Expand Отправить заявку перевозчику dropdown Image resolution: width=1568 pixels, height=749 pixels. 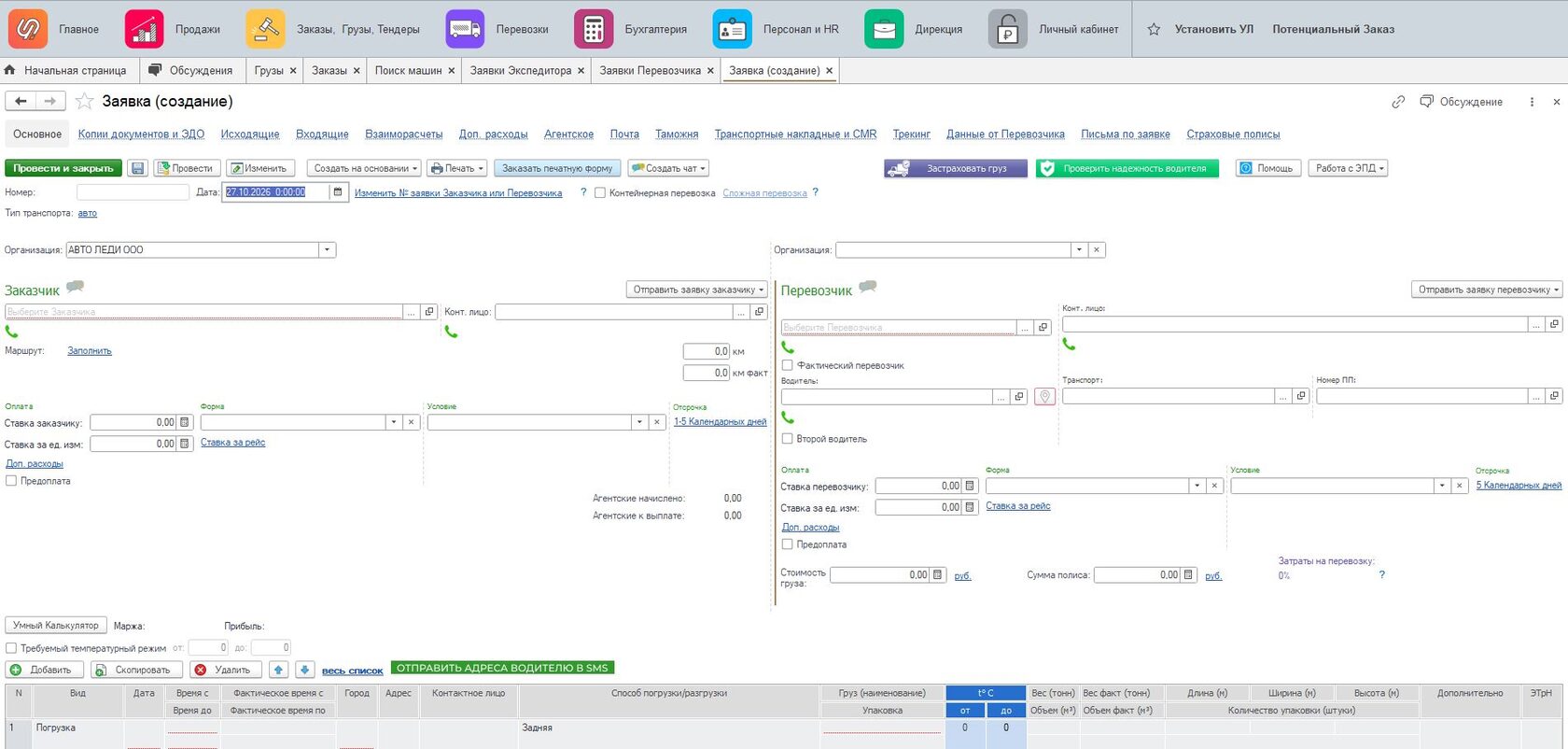click(x=1487, y=290)
